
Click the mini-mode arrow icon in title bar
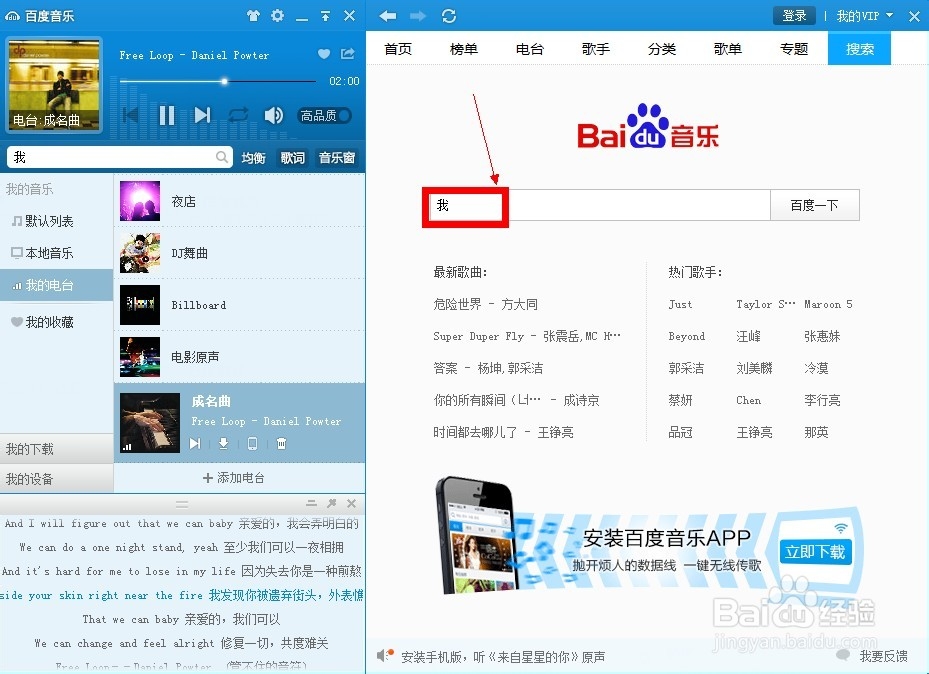325,16
